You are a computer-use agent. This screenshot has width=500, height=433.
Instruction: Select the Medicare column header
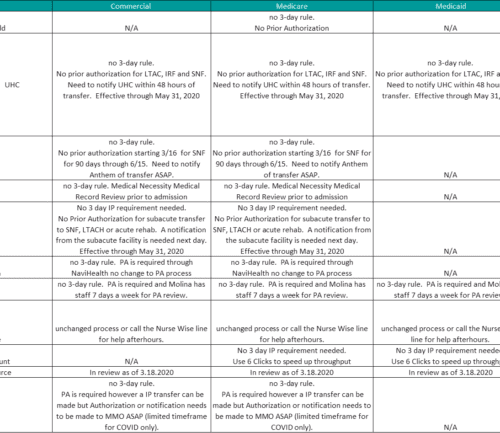coord(292,6)
